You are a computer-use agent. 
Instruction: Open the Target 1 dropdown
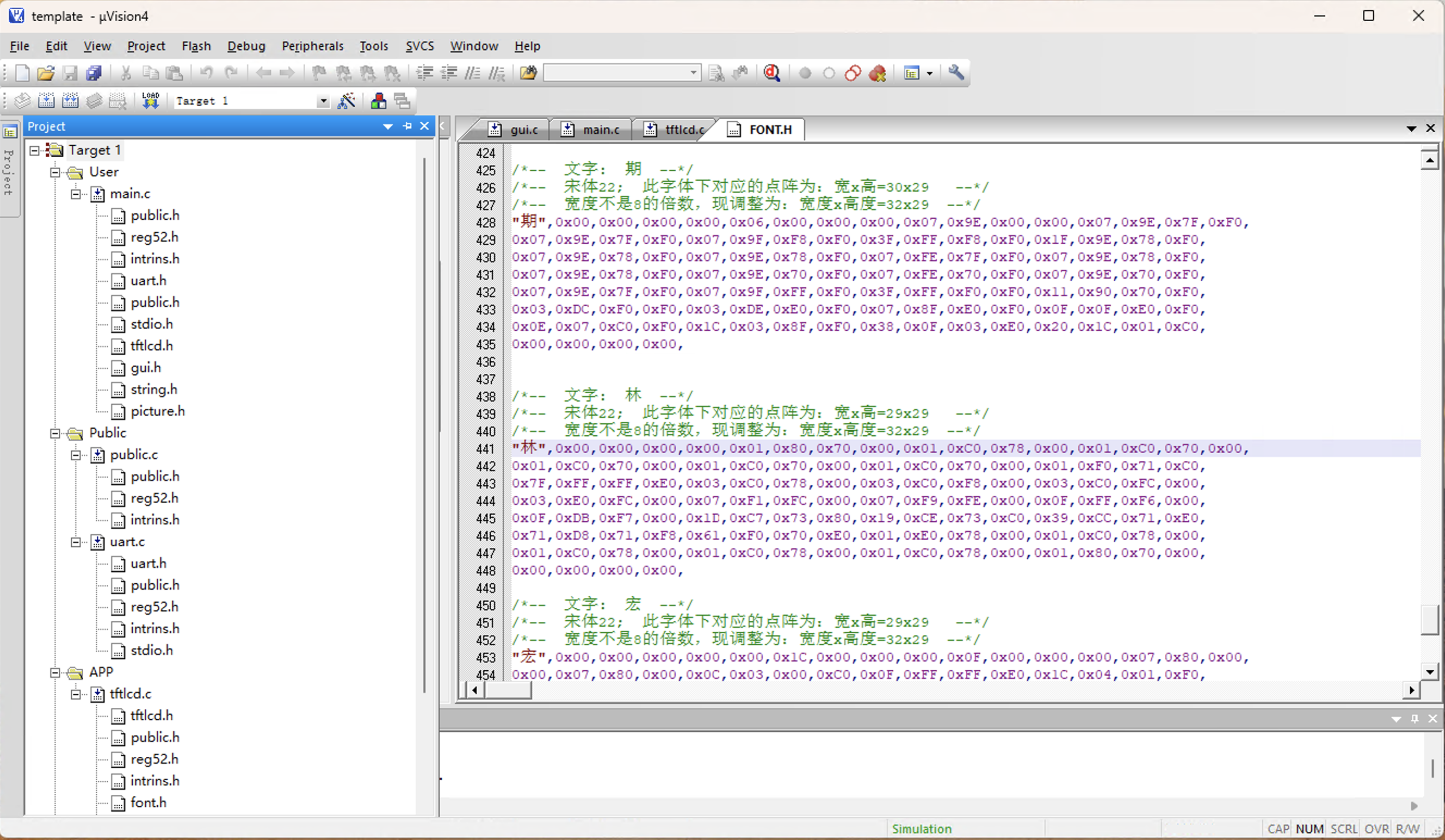323,101
